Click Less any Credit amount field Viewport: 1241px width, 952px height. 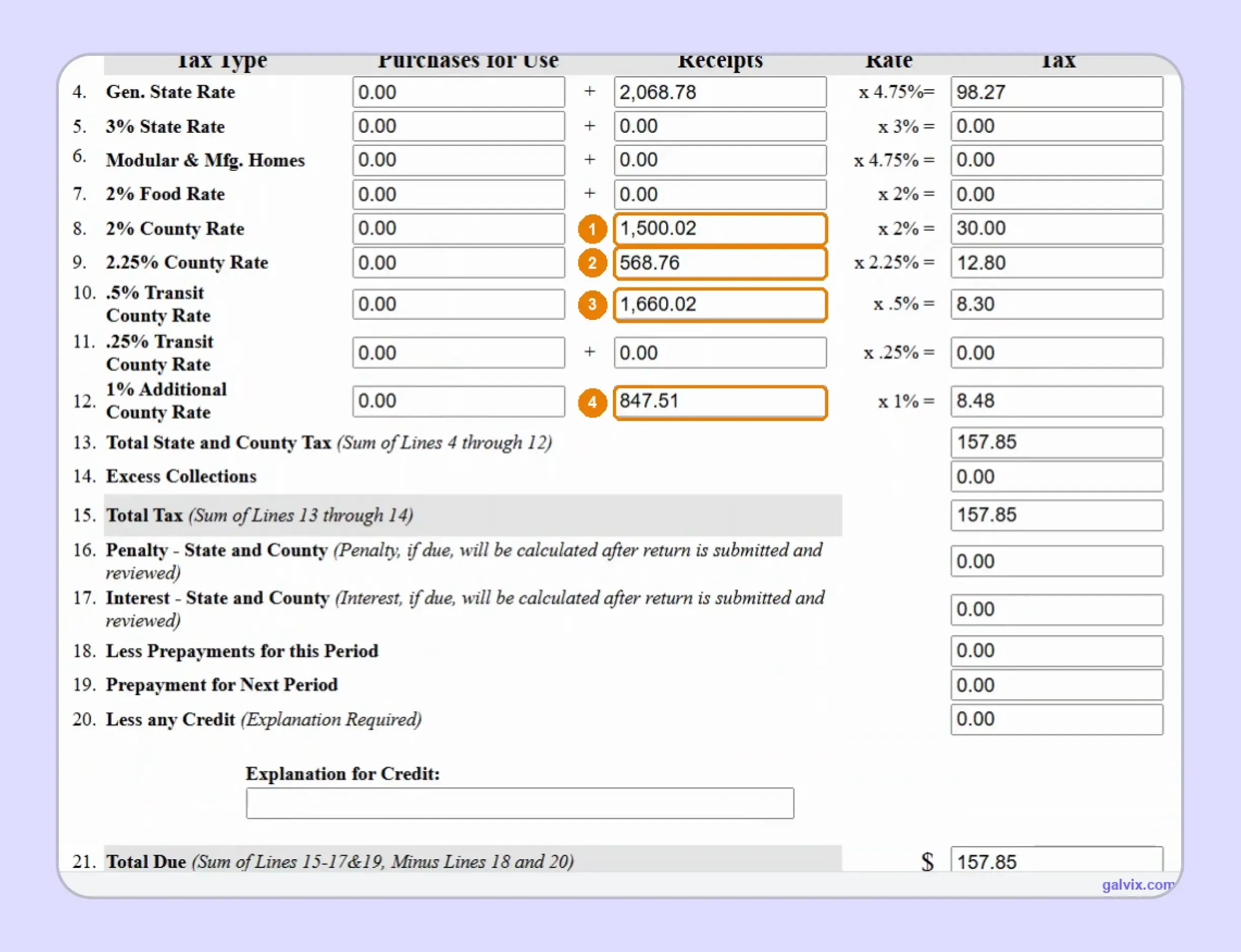[x=1057, y=720]
